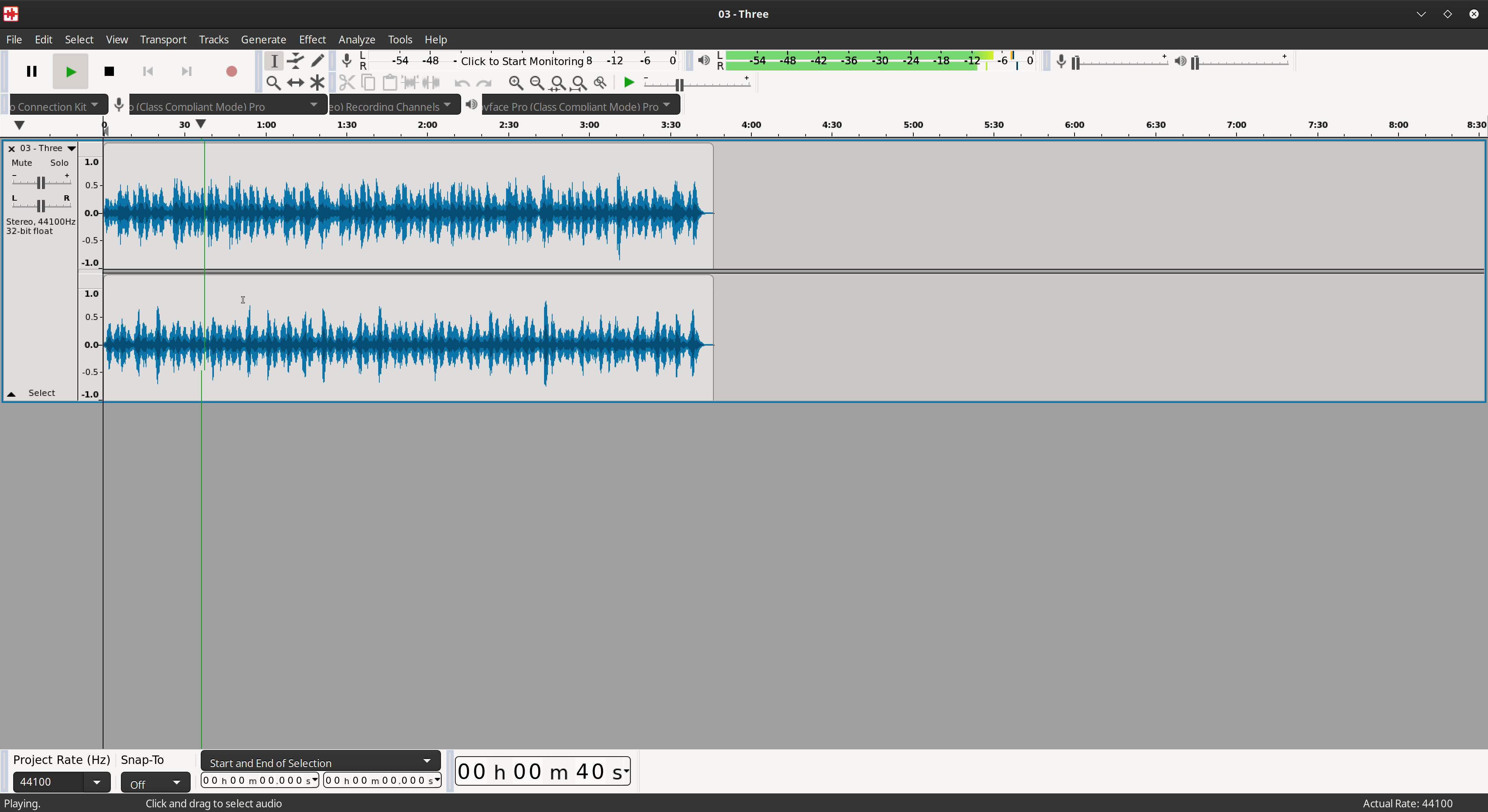
Task: Click the Silence audio icon
Action: 432,83
